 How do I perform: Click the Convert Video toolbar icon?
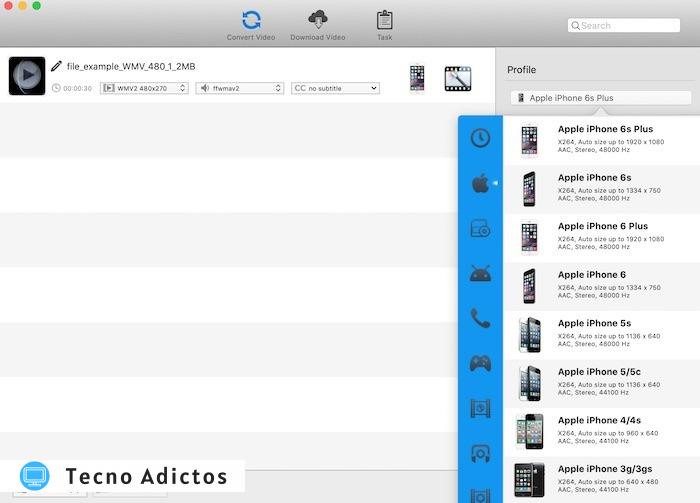(251, 21)
